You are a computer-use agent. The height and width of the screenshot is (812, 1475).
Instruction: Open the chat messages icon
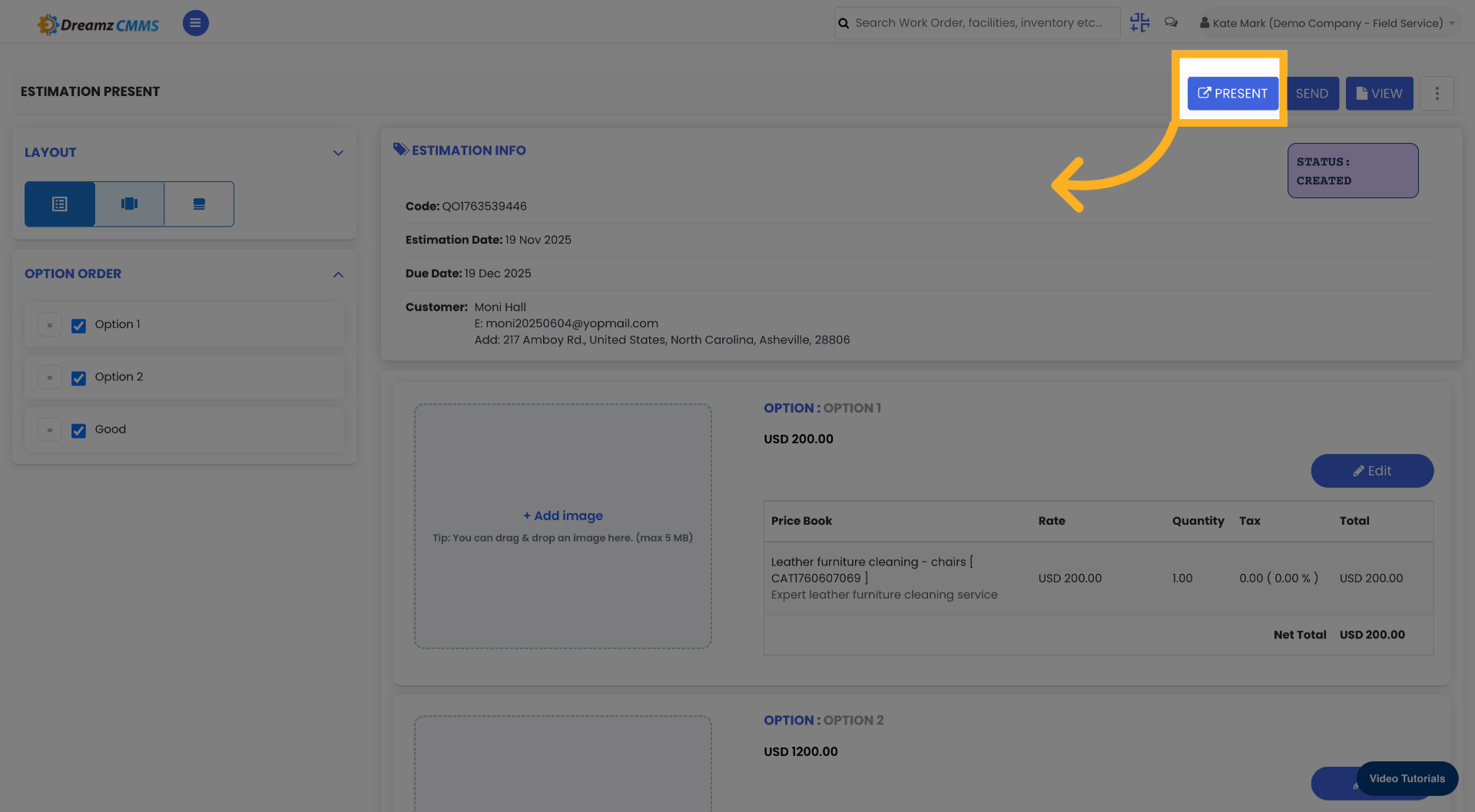point(1171,23)
